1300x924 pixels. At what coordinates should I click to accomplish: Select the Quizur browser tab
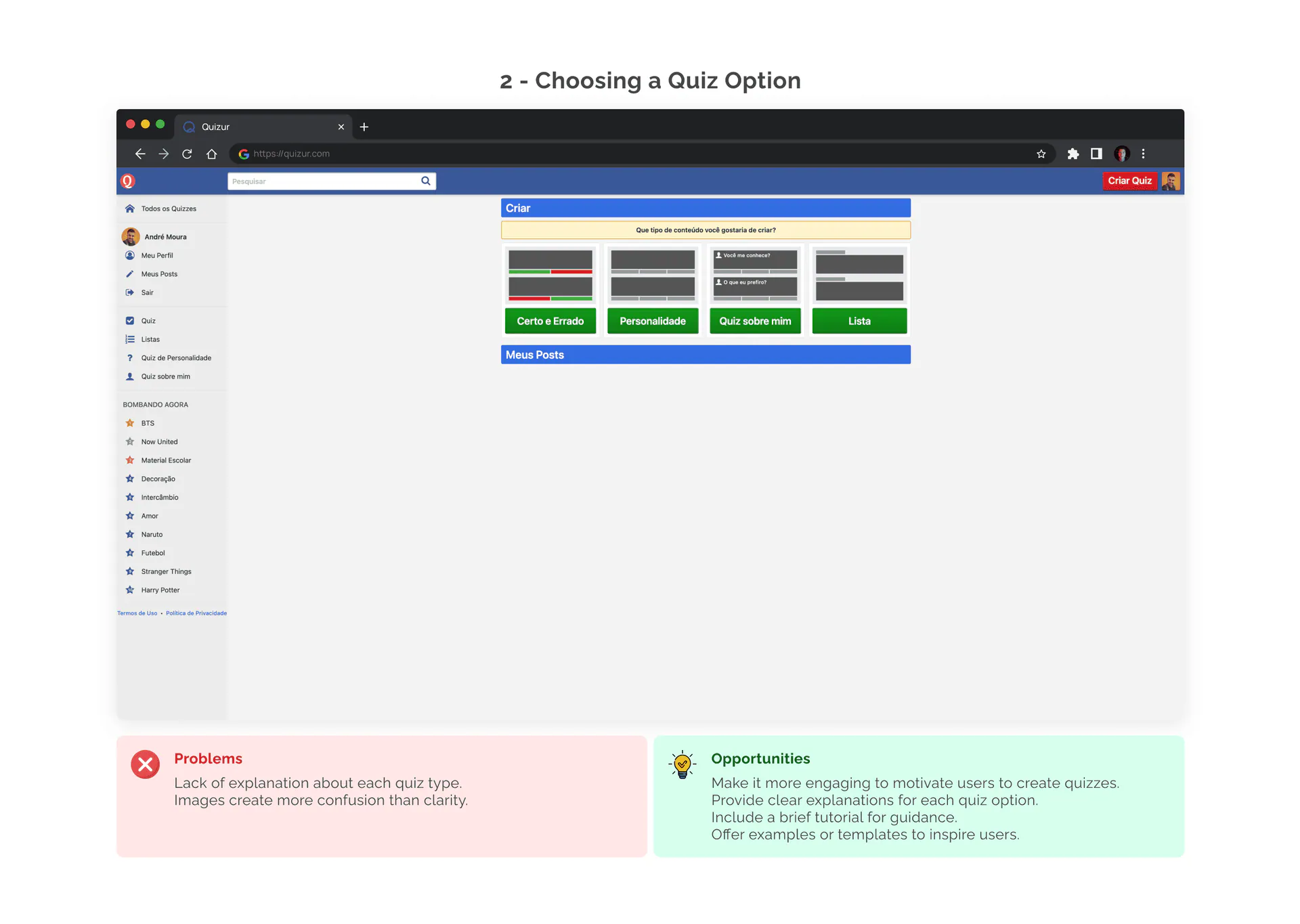pyautogui.click(x=263, y=127)
